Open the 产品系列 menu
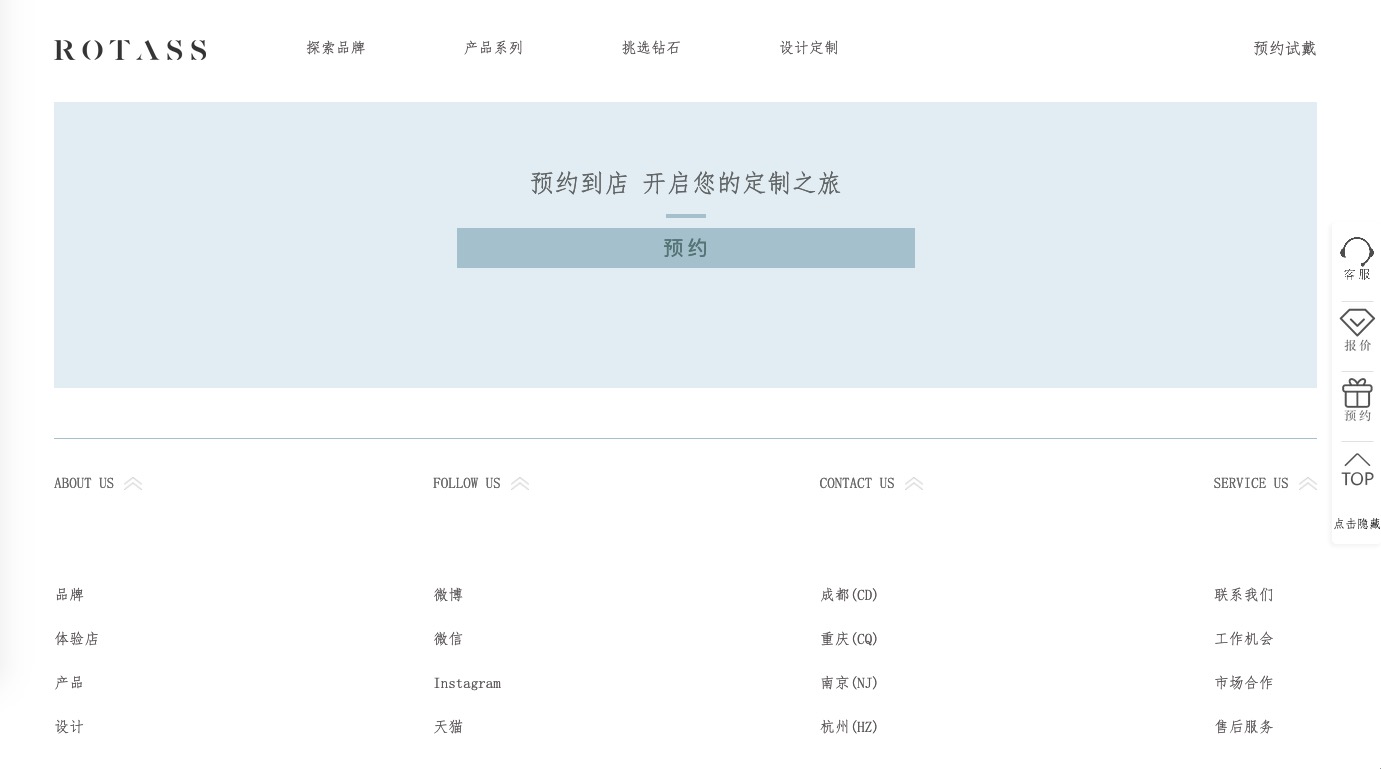1381x769 pixels. 494,48
